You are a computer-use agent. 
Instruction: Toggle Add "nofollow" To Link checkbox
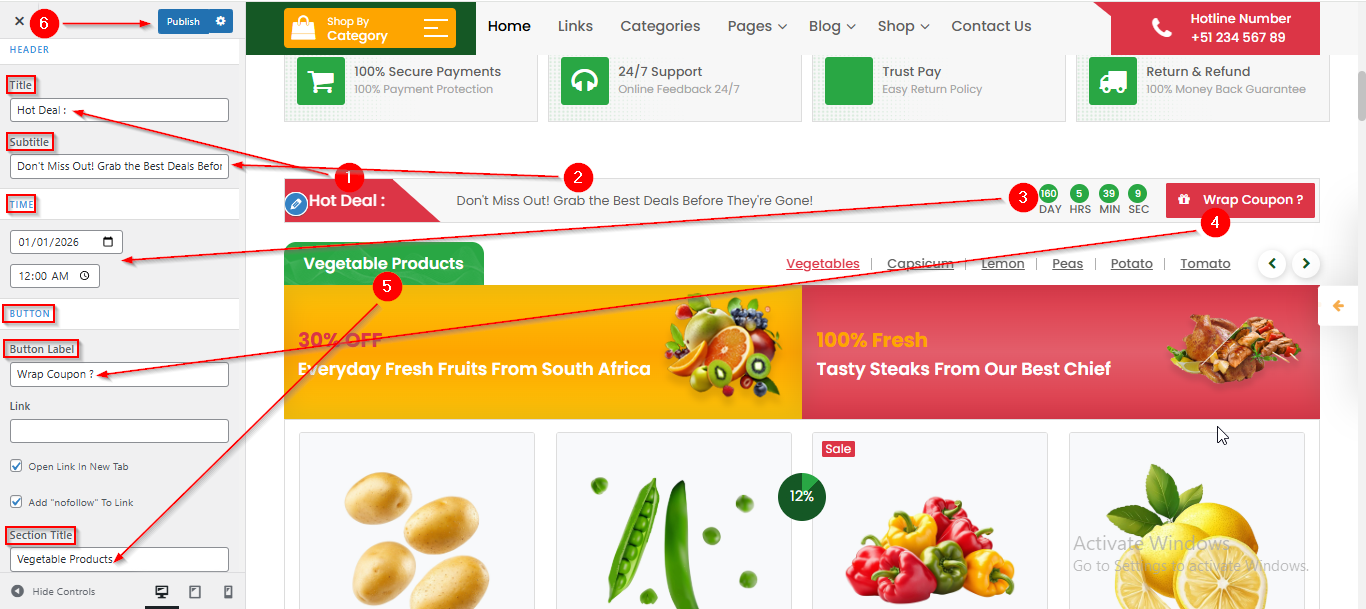pyautogui.click(x=16, y=502)
